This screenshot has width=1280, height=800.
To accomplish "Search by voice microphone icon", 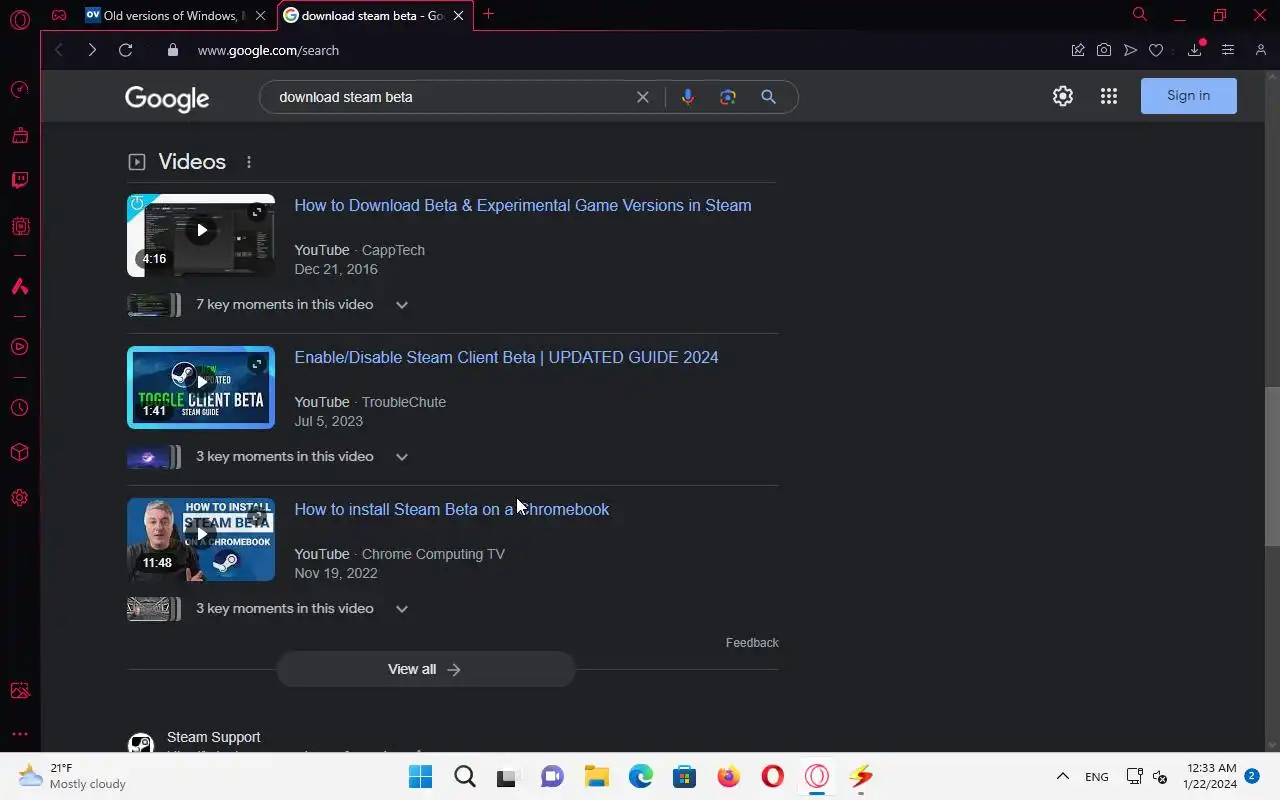I will click(687, 97).
